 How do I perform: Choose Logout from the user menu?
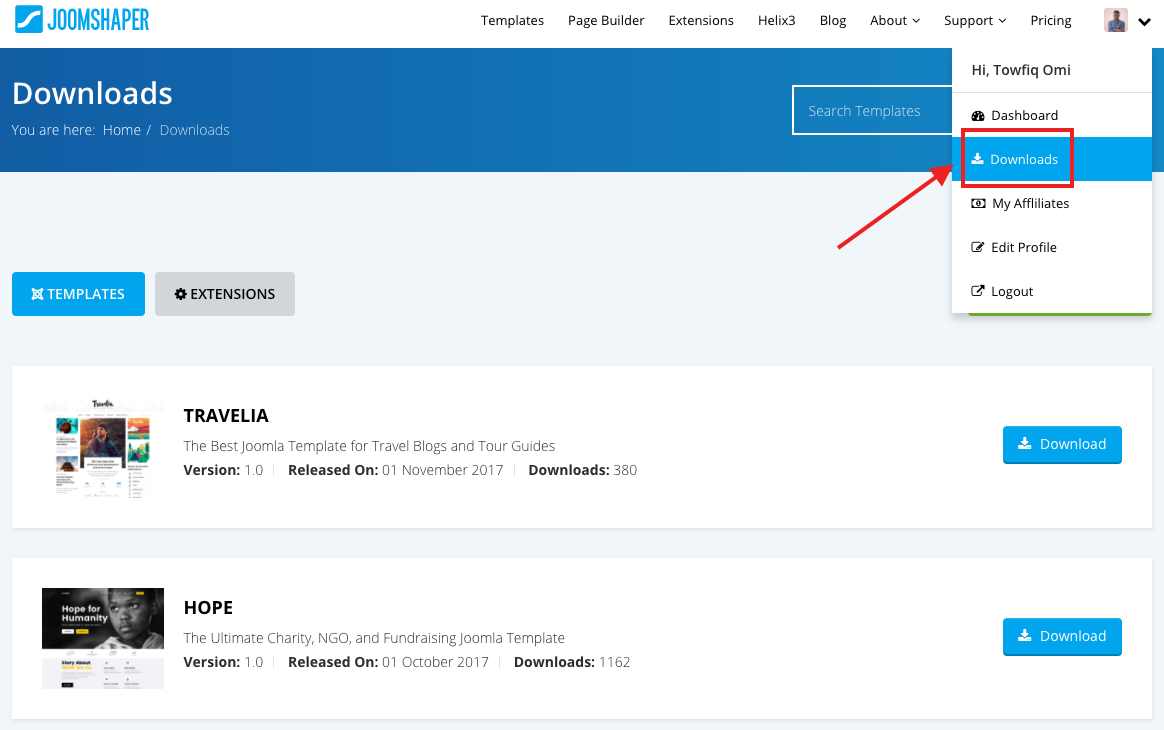1052,291
